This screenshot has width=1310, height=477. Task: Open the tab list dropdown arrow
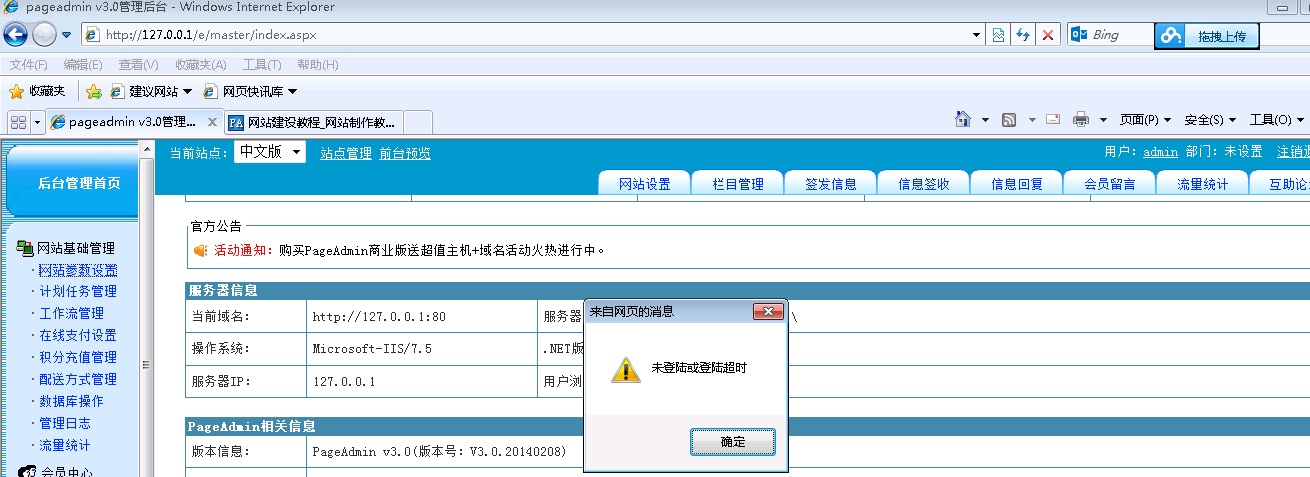(38, 122)
